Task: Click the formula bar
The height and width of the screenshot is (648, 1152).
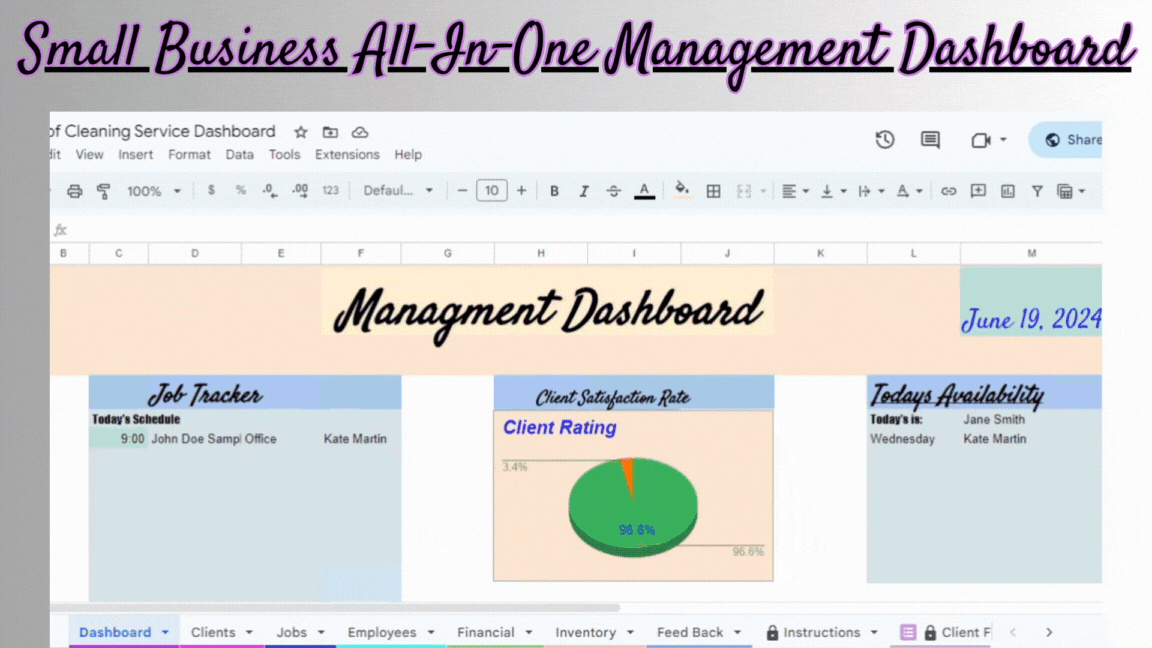Action: click(584, 230)
